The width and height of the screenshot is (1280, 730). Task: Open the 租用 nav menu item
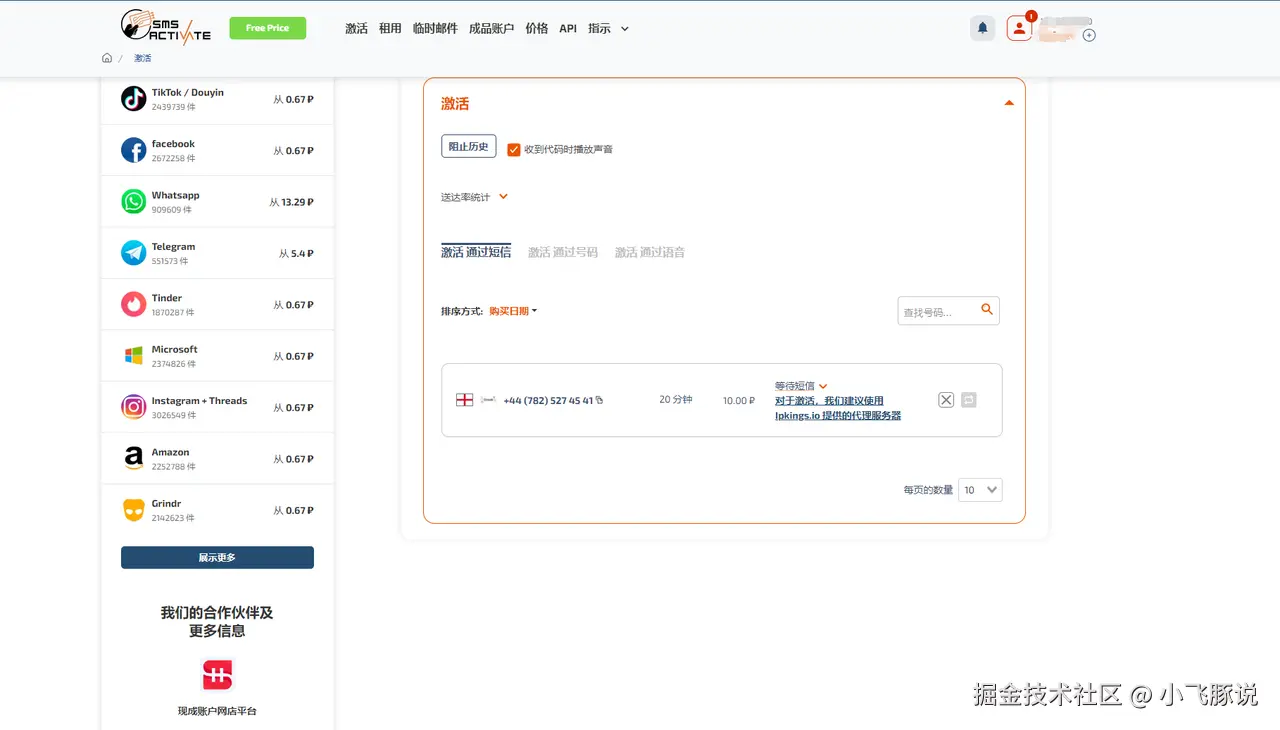pos(390,28)
